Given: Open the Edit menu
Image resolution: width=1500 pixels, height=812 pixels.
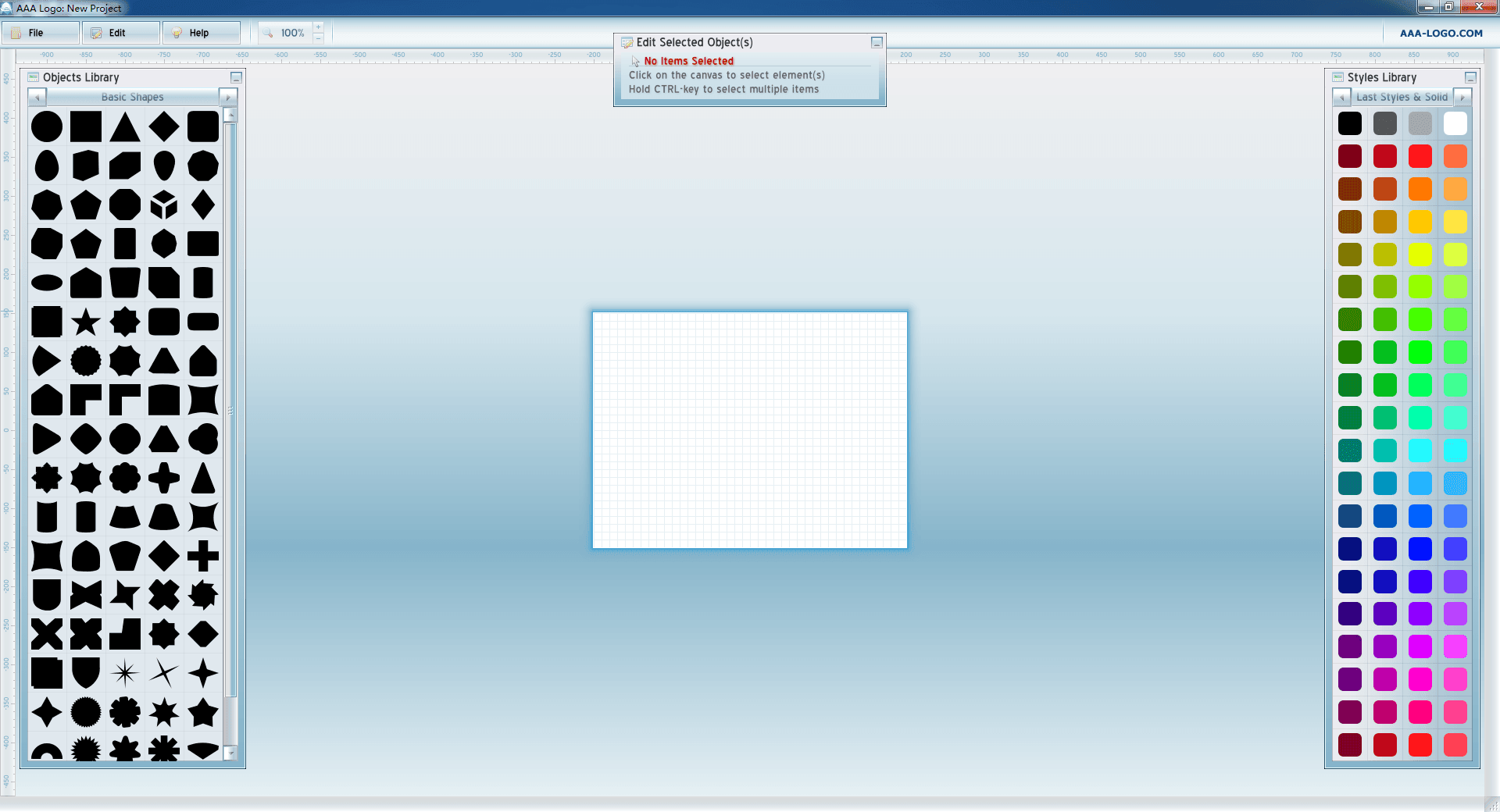Looking at the screenshot, I should 117,33.
